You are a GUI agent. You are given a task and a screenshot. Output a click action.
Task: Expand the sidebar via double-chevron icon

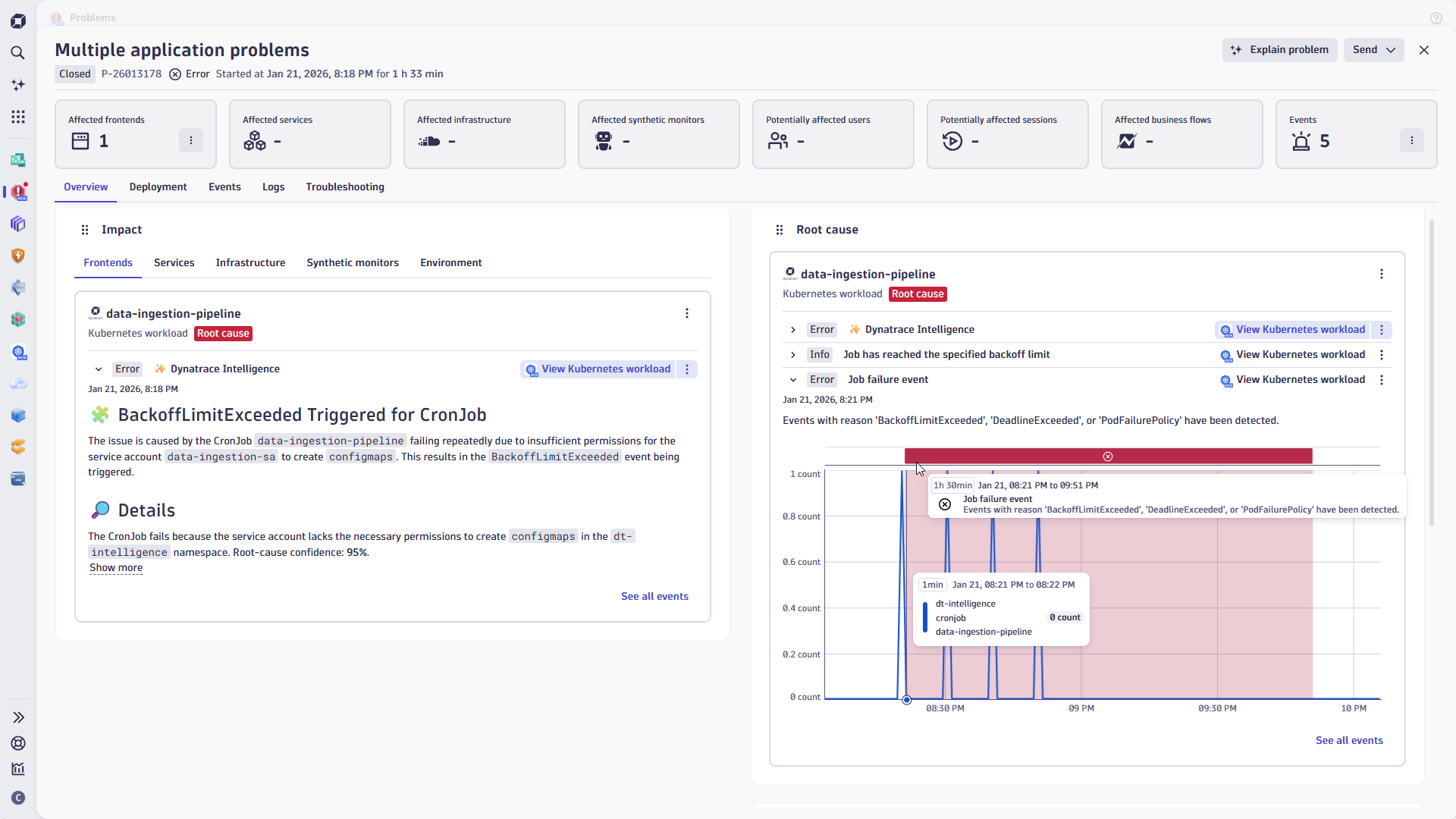[x=18, y=717]
